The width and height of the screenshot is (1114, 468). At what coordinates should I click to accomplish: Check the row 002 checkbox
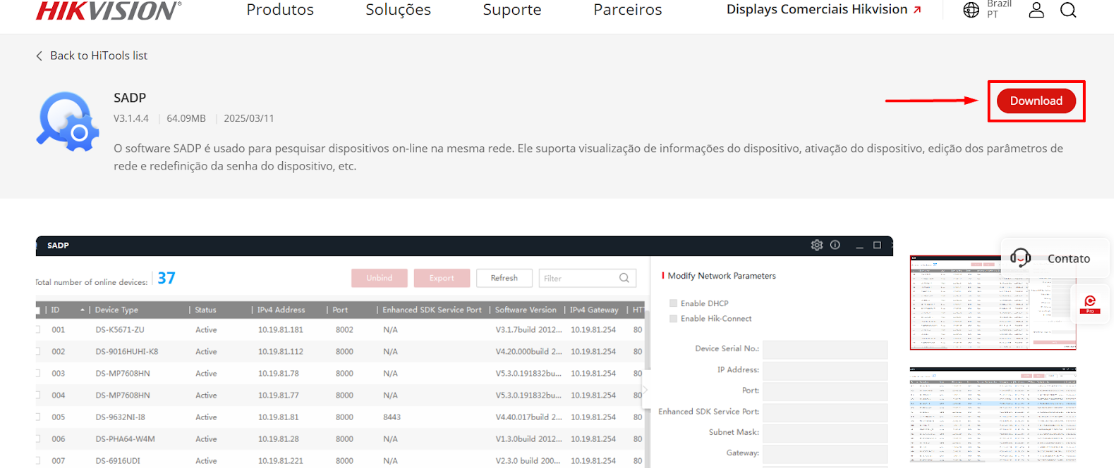pyautogui.click(x=37, y=352)
